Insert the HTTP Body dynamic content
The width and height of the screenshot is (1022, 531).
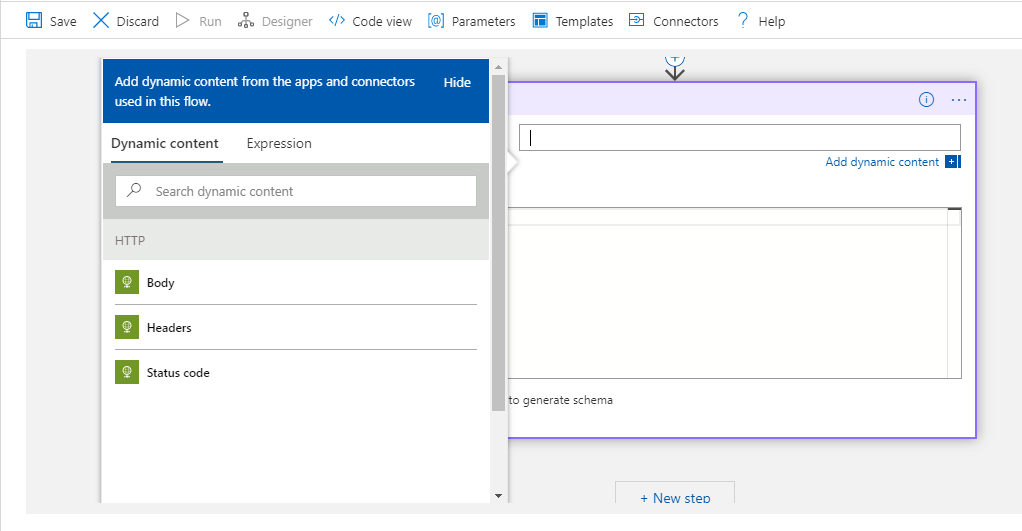(296, 282)
